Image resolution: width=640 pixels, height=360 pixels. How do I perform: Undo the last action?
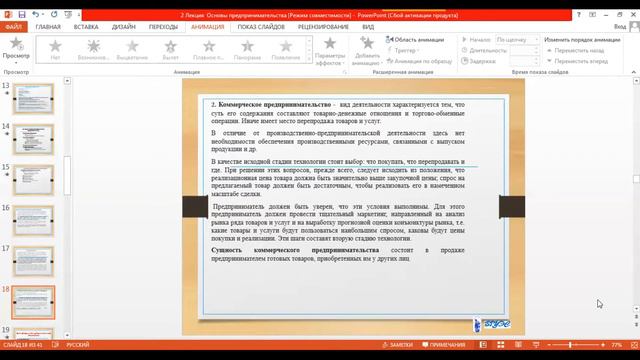pos(36,15)
